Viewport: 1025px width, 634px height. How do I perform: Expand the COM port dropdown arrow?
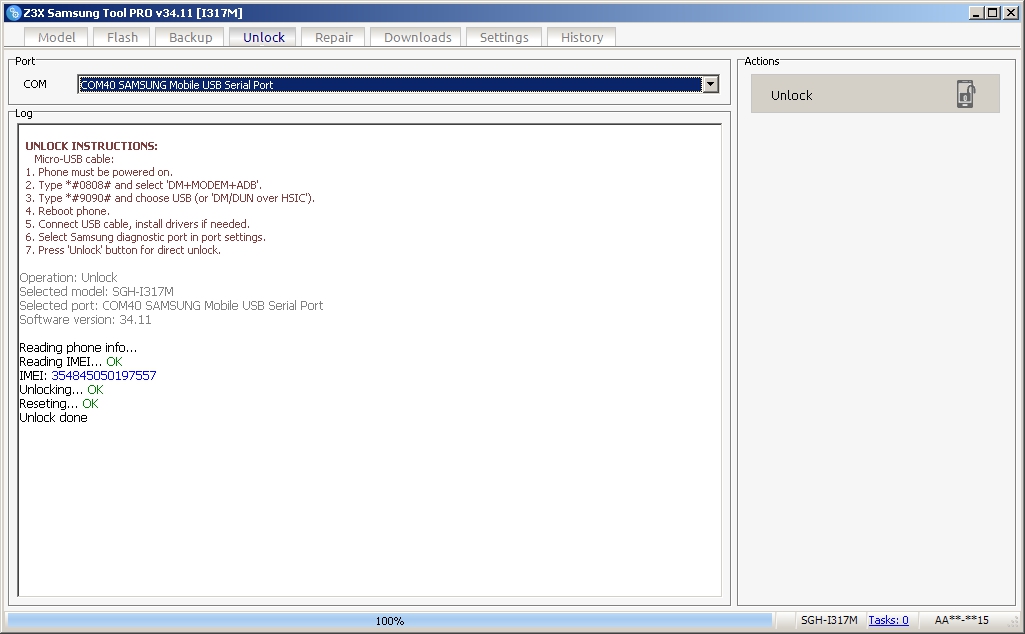(x=710, y=84)
